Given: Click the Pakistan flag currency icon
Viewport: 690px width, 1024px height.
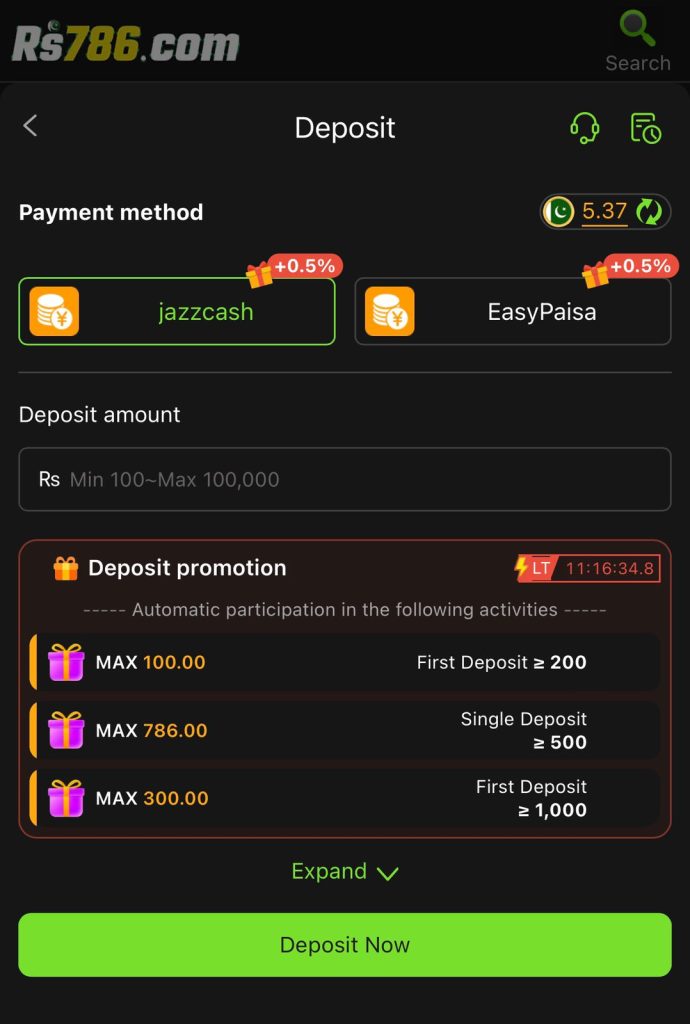Looking at the screenshot, I should point(558,212).
